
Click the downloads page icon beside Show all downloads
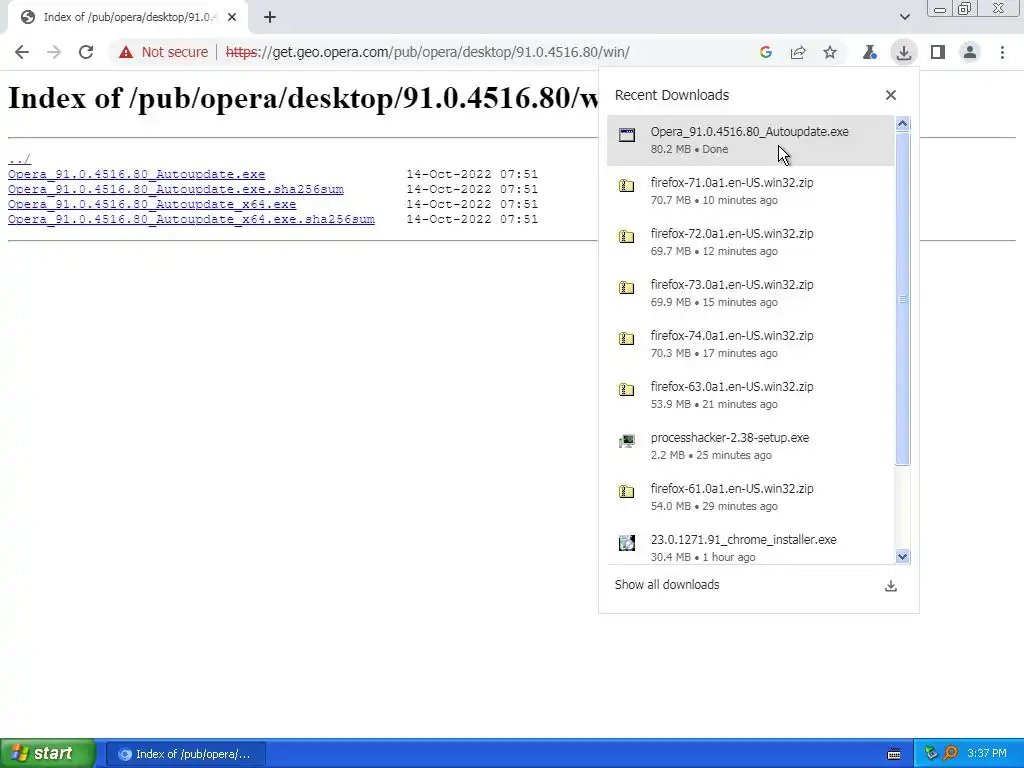(891, 586)
